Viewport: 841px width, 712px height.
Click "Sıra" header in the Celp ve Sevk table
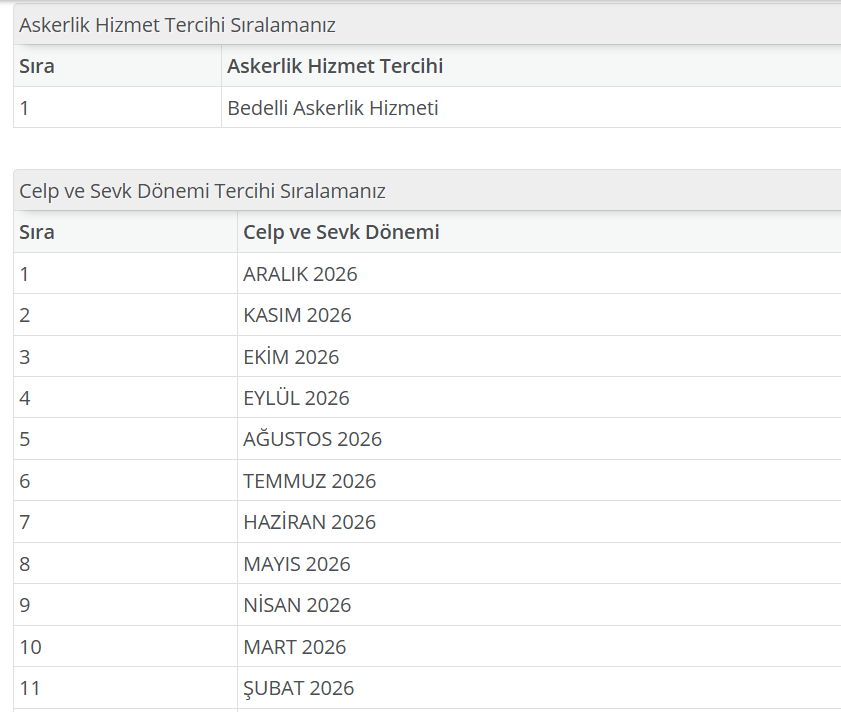[x=37, y=233]
